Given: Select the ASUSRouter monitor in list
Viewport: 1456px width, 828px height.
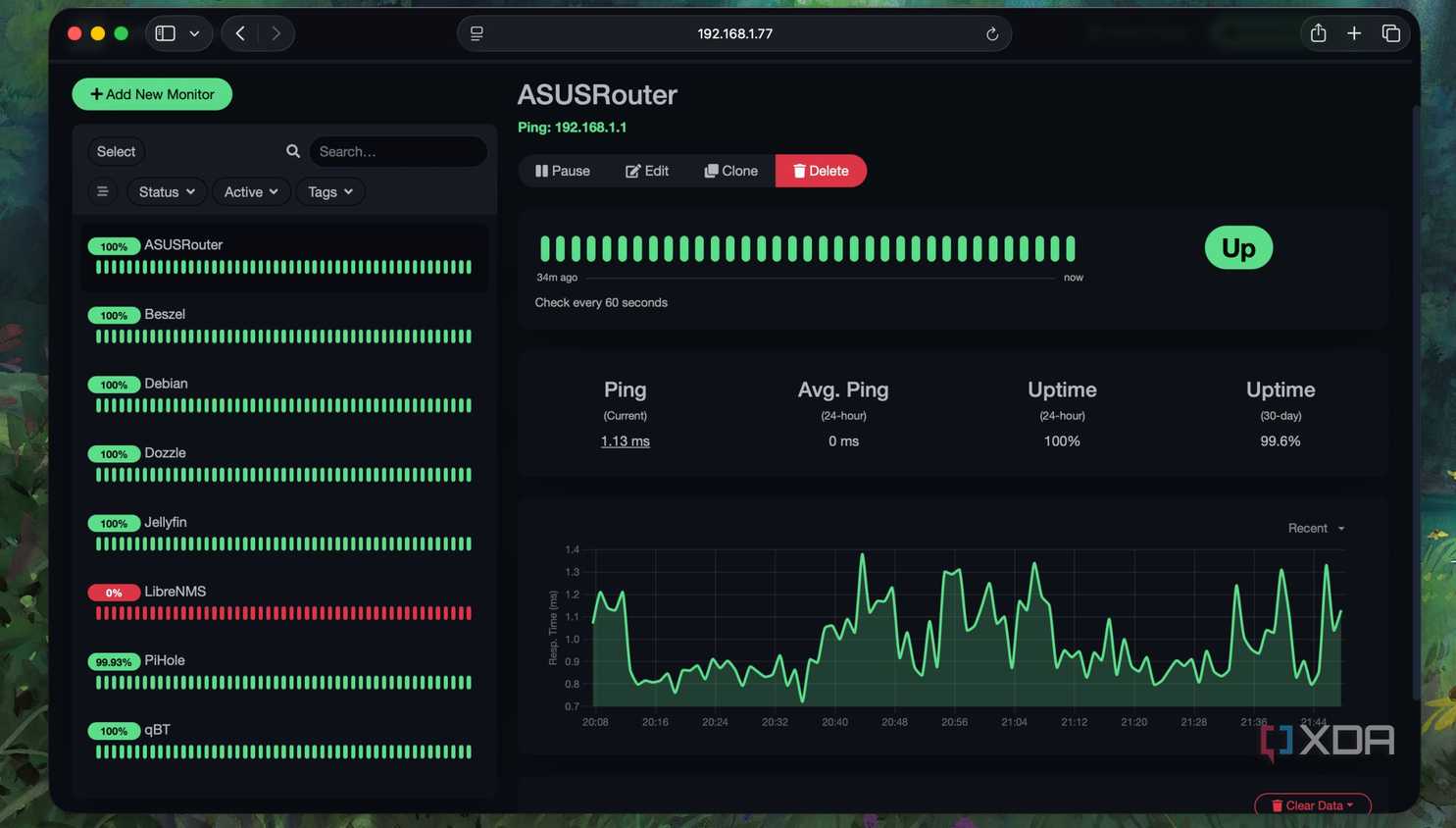Looking at the screenshot, I should [x=284, y=257].
